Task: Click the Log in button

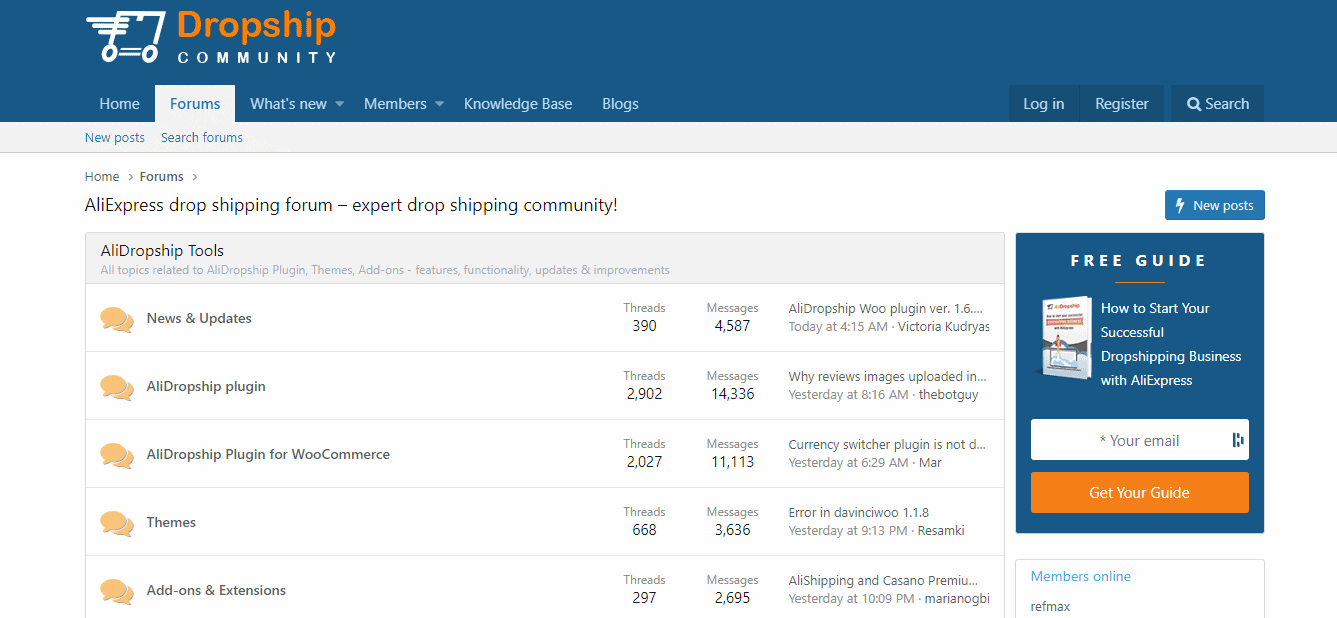Action: tap(1044, 104)
